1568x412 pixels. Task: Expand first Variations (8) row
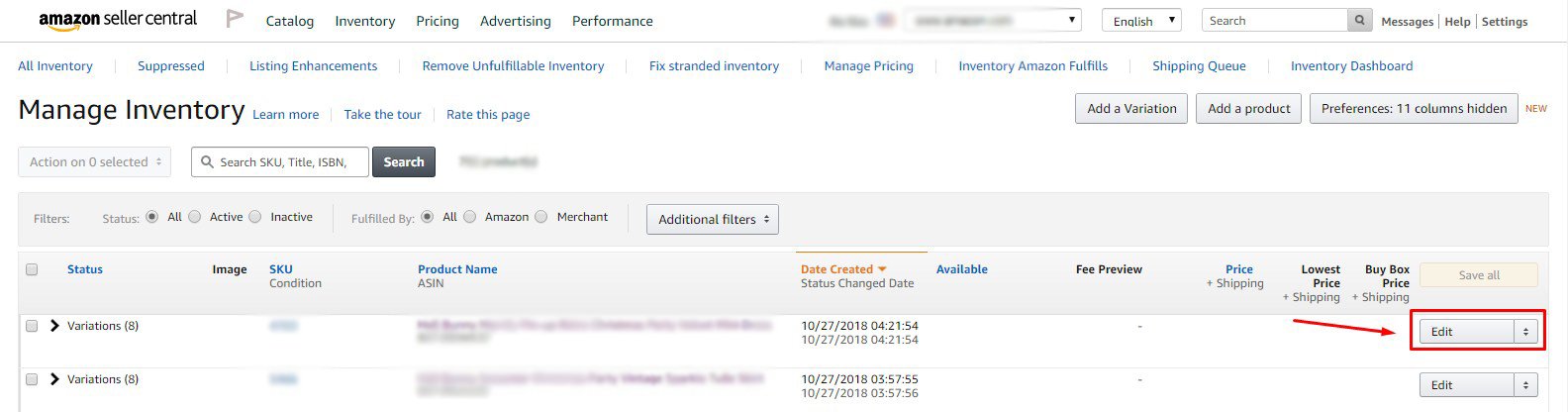pyautogui.click(x=54, y=326)
